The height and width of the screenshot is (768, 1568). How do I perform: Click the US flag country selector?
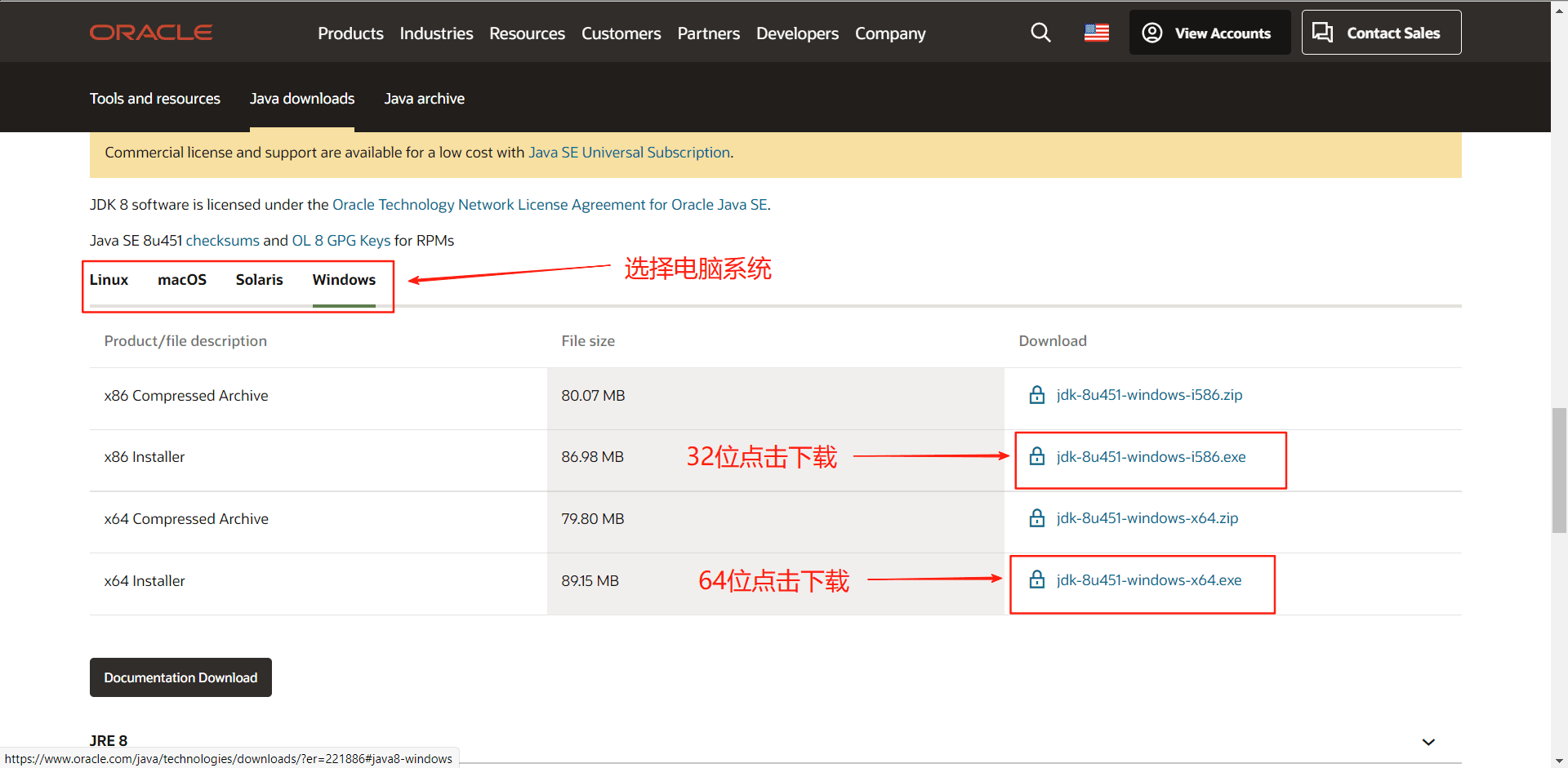pyautogui.click(x=1097, y=33)
